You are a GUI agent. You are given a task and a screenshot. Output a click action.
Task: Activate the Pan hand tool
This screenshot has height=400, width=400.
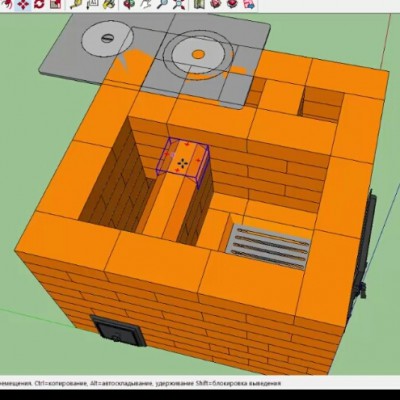146,4
